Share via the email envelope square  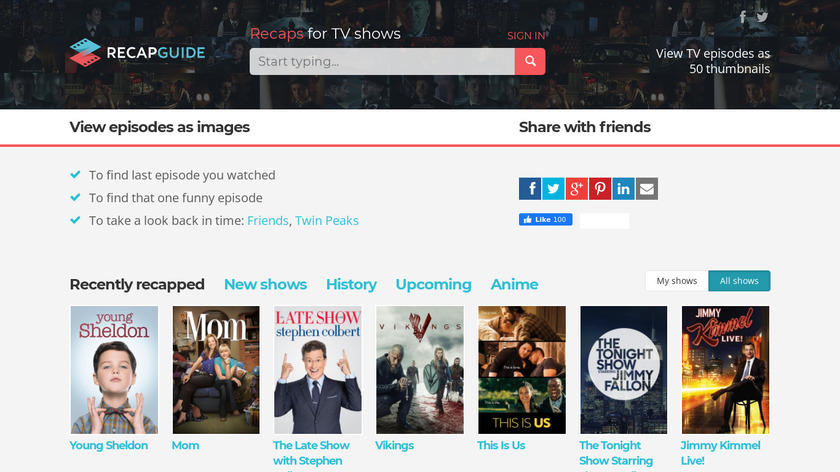tap(647, 189)
